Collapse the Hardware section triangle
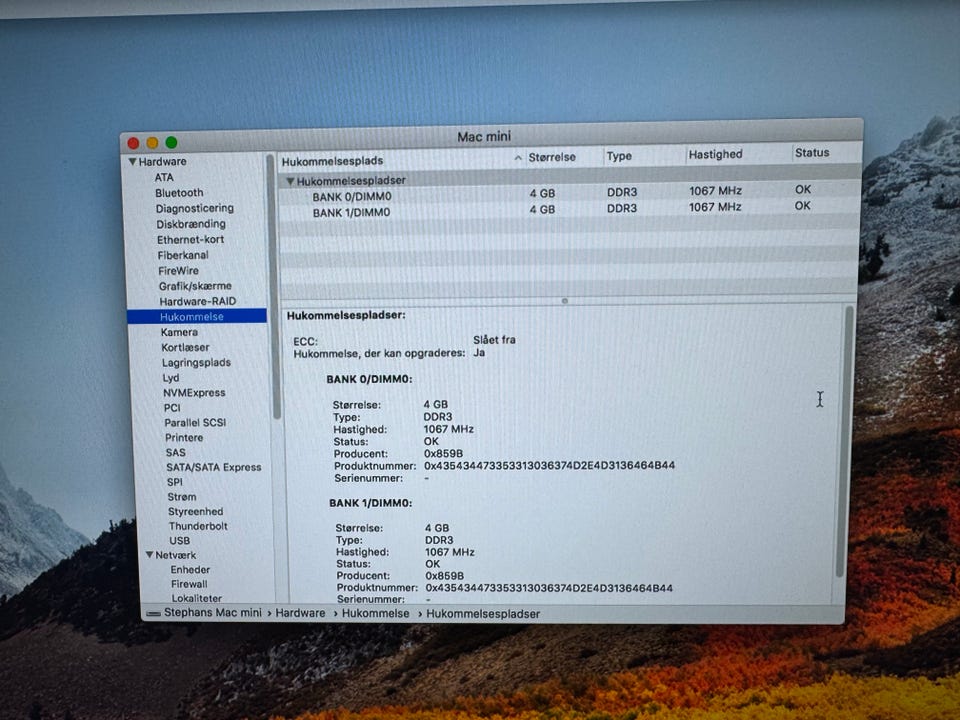 (x=132, y=162)
